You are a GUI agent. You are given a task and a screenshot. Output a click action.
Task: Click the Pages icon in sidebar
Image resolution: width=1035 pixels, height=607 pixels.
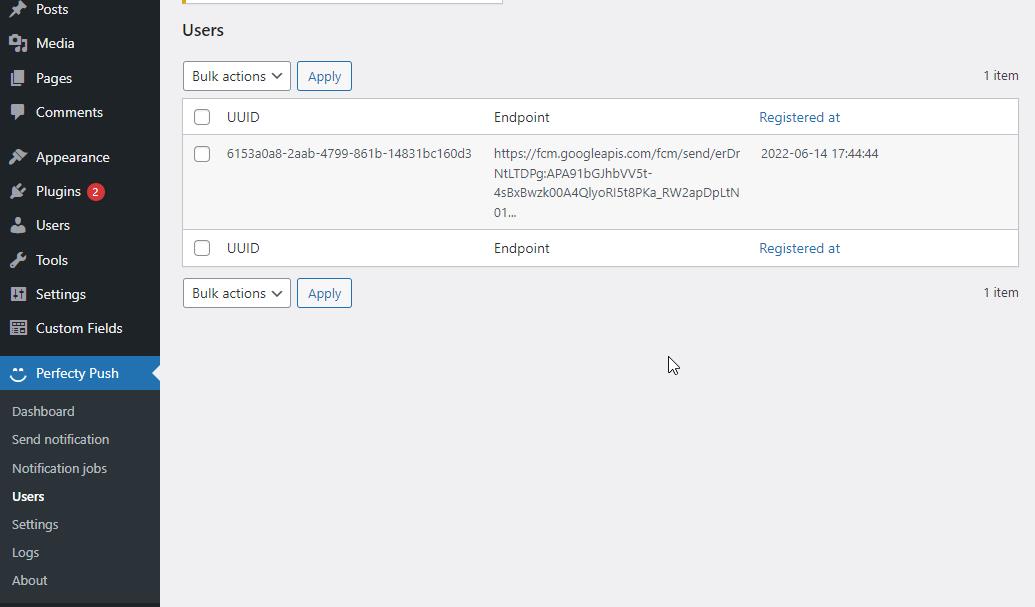click(x=18, y=78)
